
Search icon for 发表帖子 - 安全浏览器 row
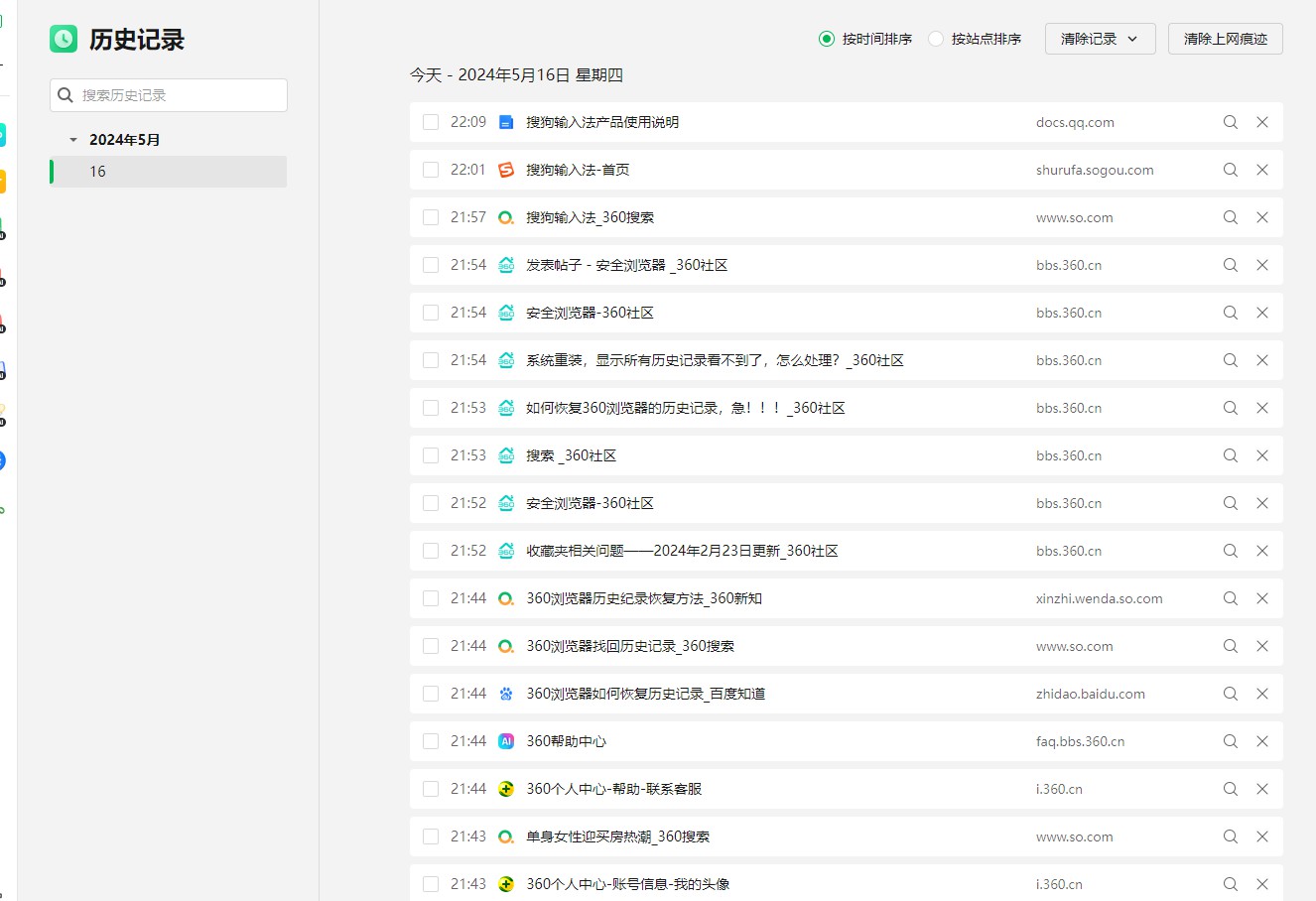point(1231,265)
